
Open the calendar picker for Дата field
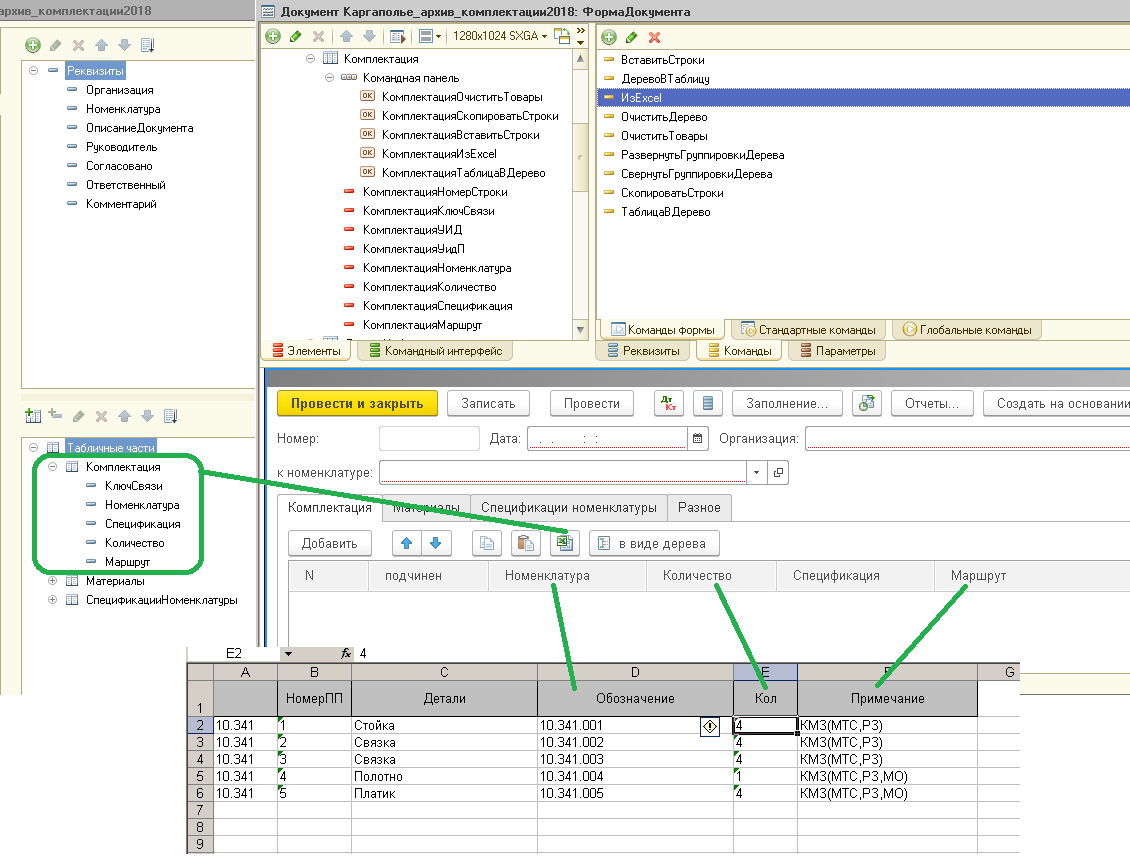pyautogui.click(x=698, y=438)
